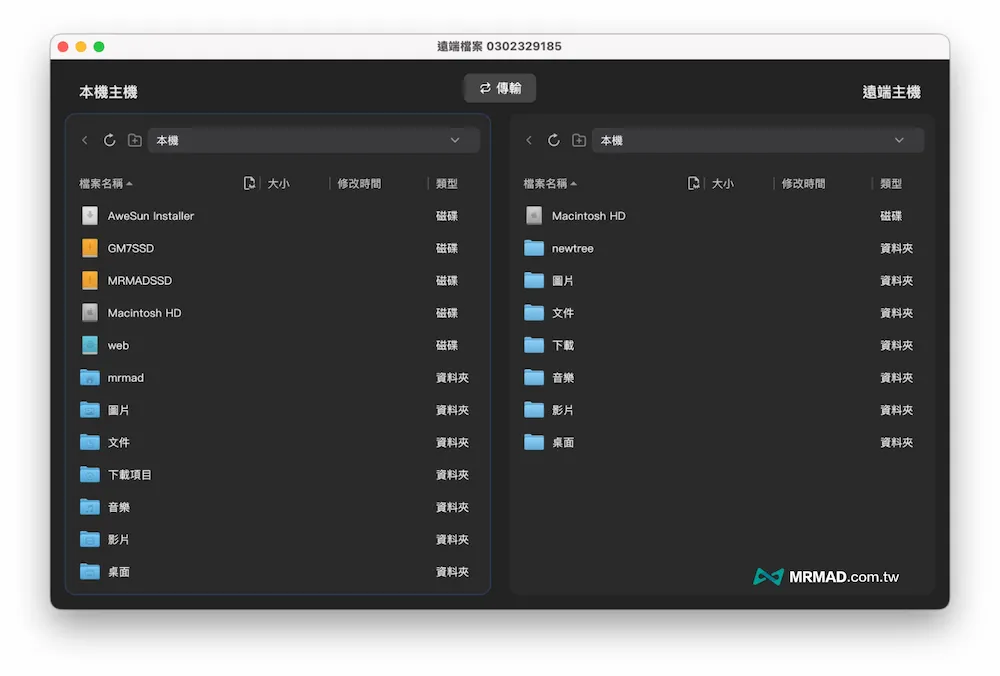The image size is (1000, 676).
Task: Select the newtree folder icon
Action: 534,248
